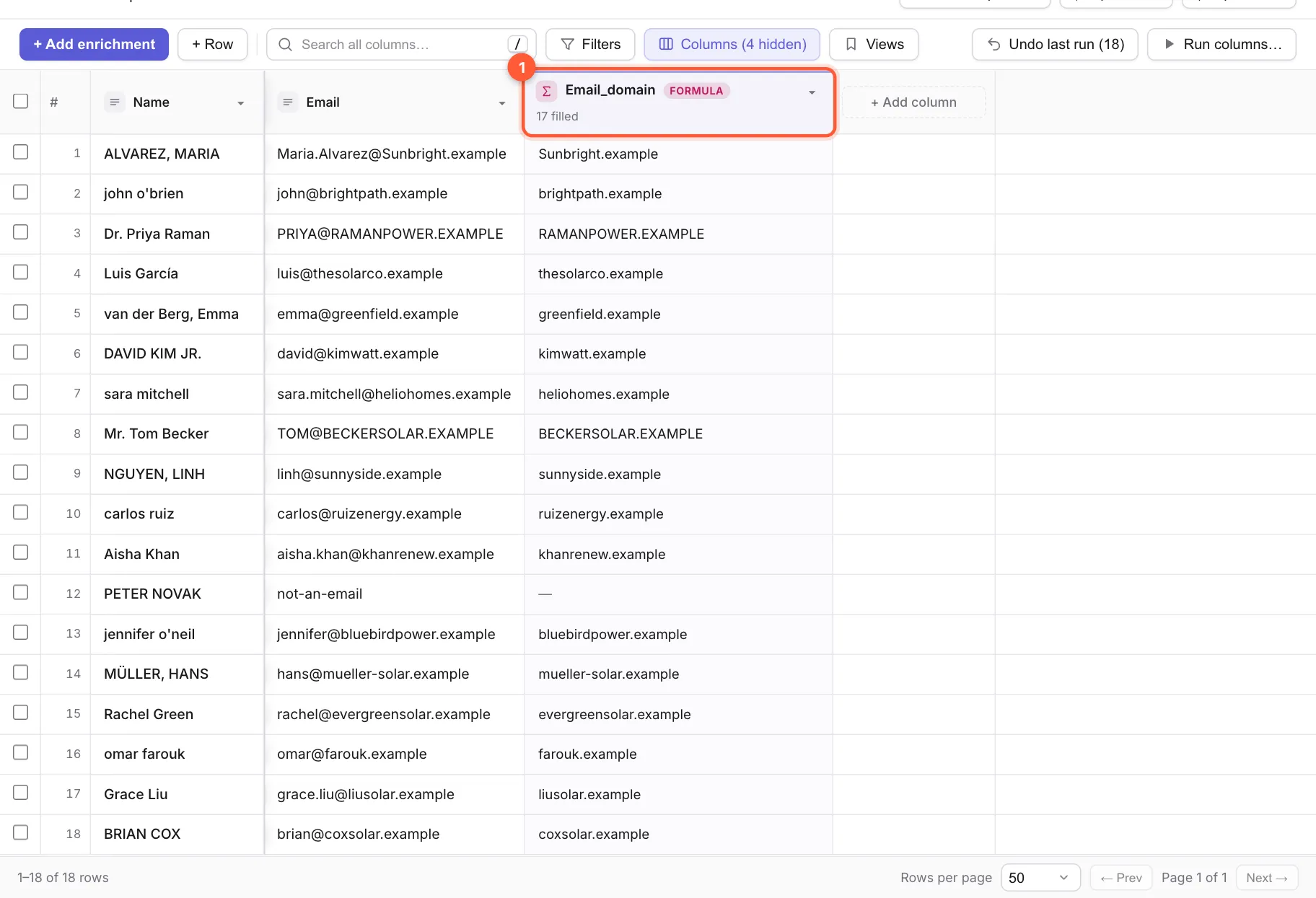Viewport: 1316px width, 898px height.
Task: Check the row for Dr. Priya Raman
Action: (x=21, y=232)
